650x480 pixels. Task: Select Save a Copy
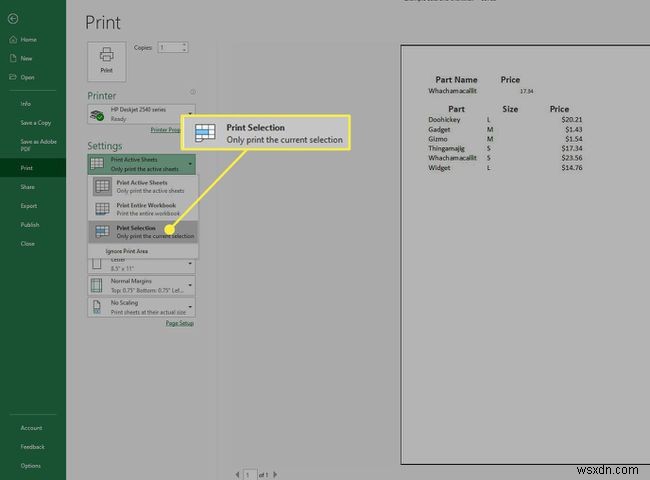pos(36,123)
